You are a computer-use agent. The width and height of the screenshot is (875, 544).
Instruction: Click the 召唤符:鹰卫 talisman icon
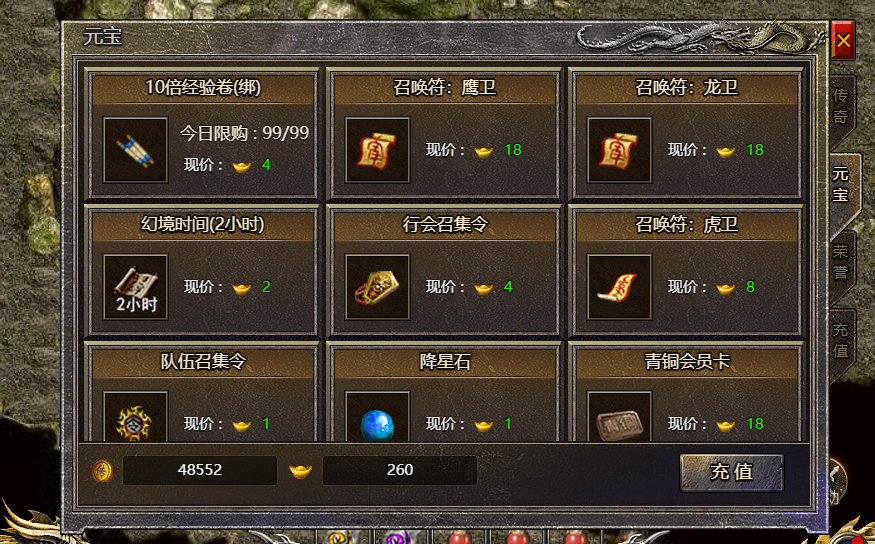click(377, 150)
